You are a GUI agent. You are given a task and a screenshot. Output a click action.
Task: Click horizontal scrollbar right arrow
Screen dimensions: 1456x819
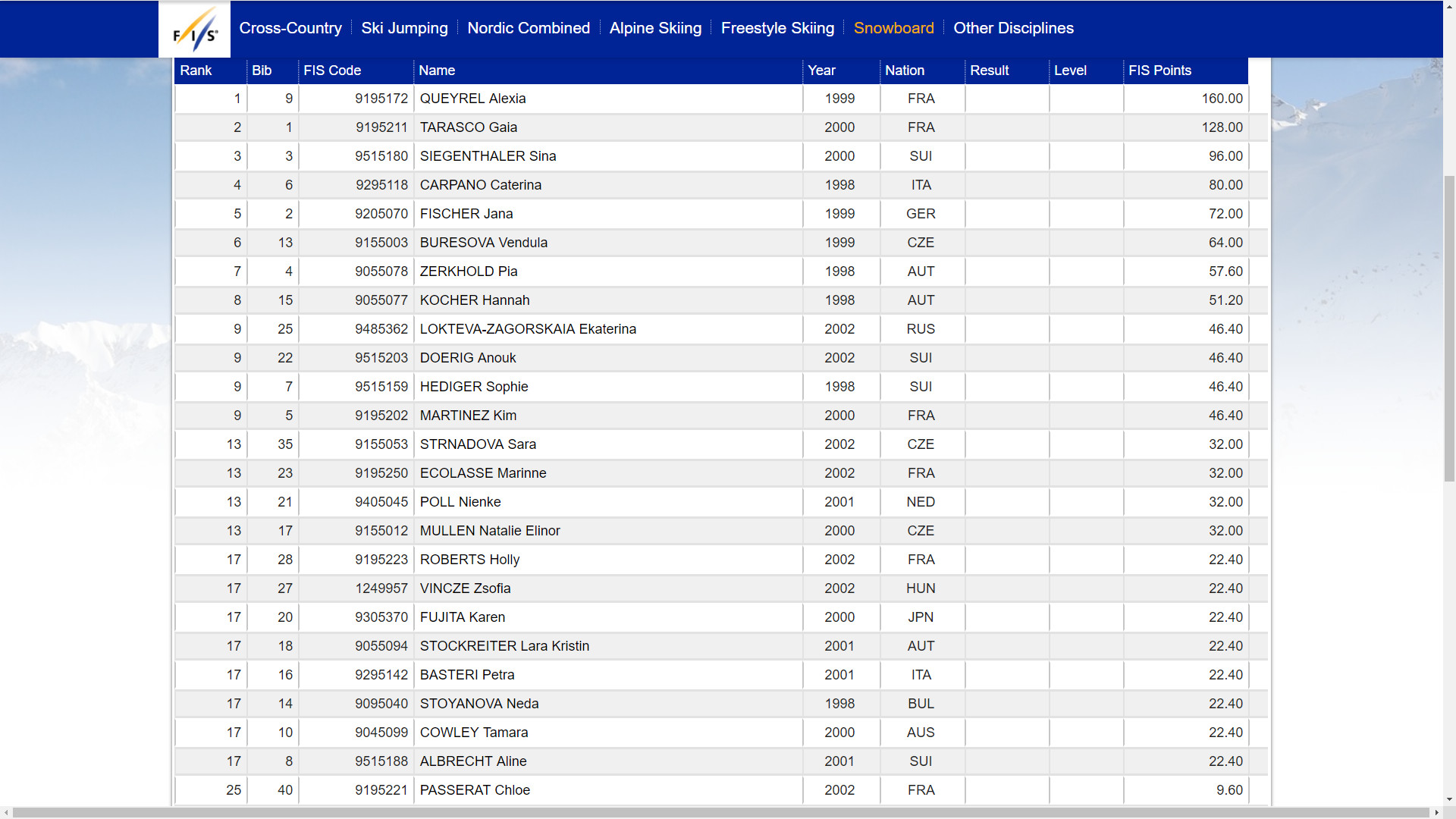1436,813
